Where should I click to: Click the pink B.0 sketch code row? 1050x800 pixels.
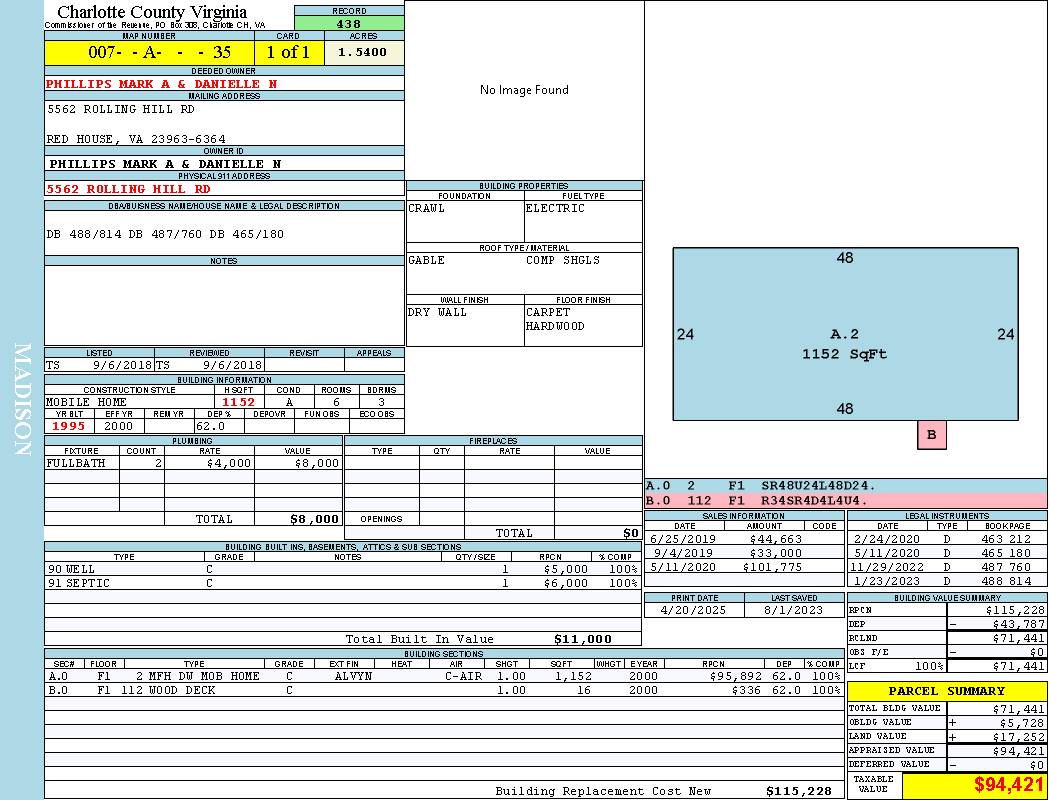tap(845, 500)
